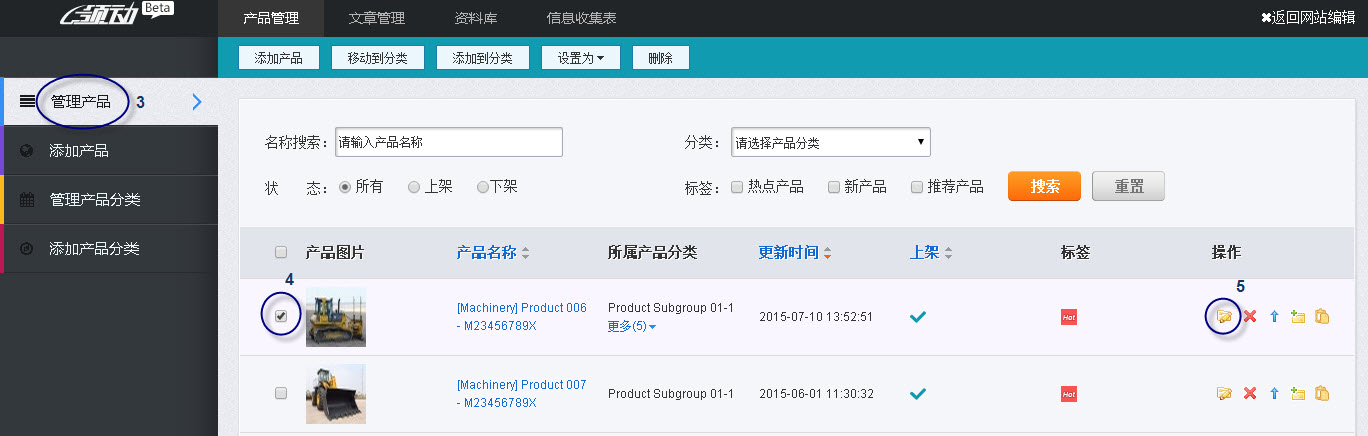The height and width of the screenshot is (436, 1368).
Task: Click globe icon beside 添加产品 in sidebar
Action: (x=27, y=151)
